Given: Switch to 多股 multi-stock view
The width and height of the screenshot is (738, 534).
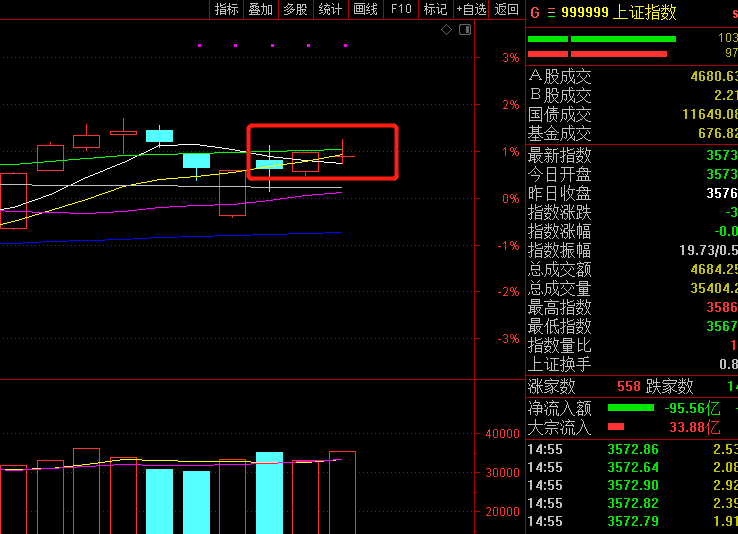Looking at the screenshot, I should pyautogui.click(x=295, y=9).
